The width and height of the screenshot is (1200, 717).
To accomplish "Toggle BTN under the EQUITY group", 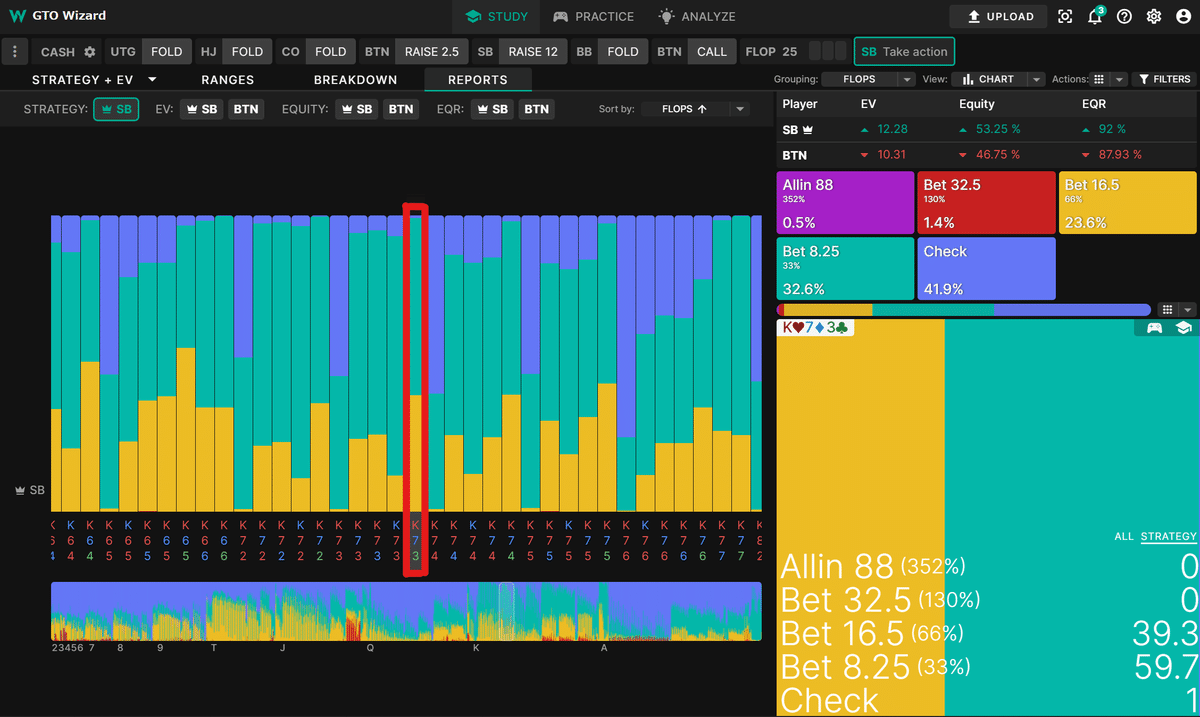I will [x=401, y=109].
